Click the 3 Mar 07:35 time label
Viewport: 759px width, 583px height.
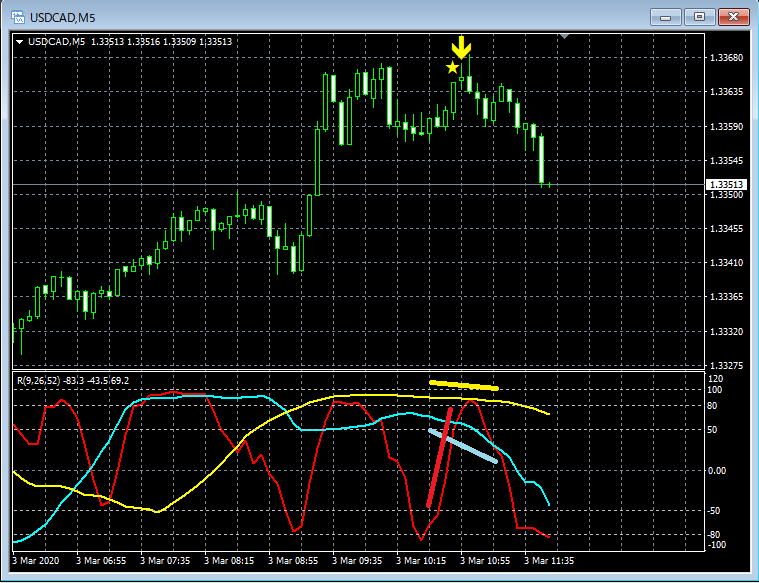[165, 561]
